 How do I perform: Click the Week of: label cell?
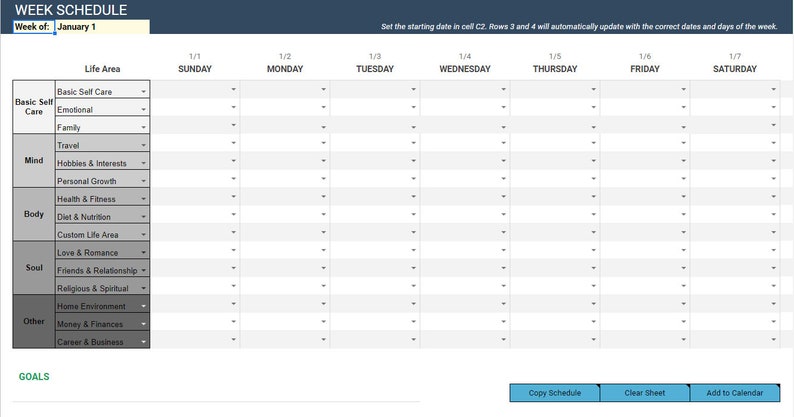click(x=32, y=27)
